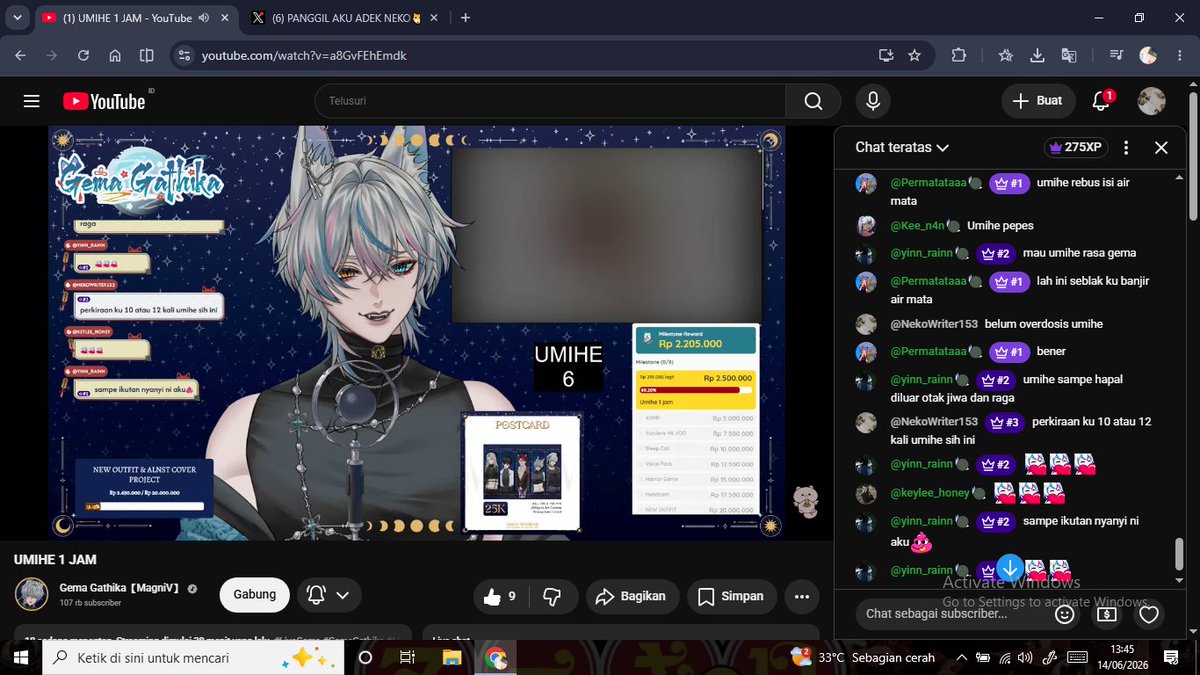Open Chrome reading mode book icon
Viewport: 1200px width, 675px height.
tap(146, 55)
